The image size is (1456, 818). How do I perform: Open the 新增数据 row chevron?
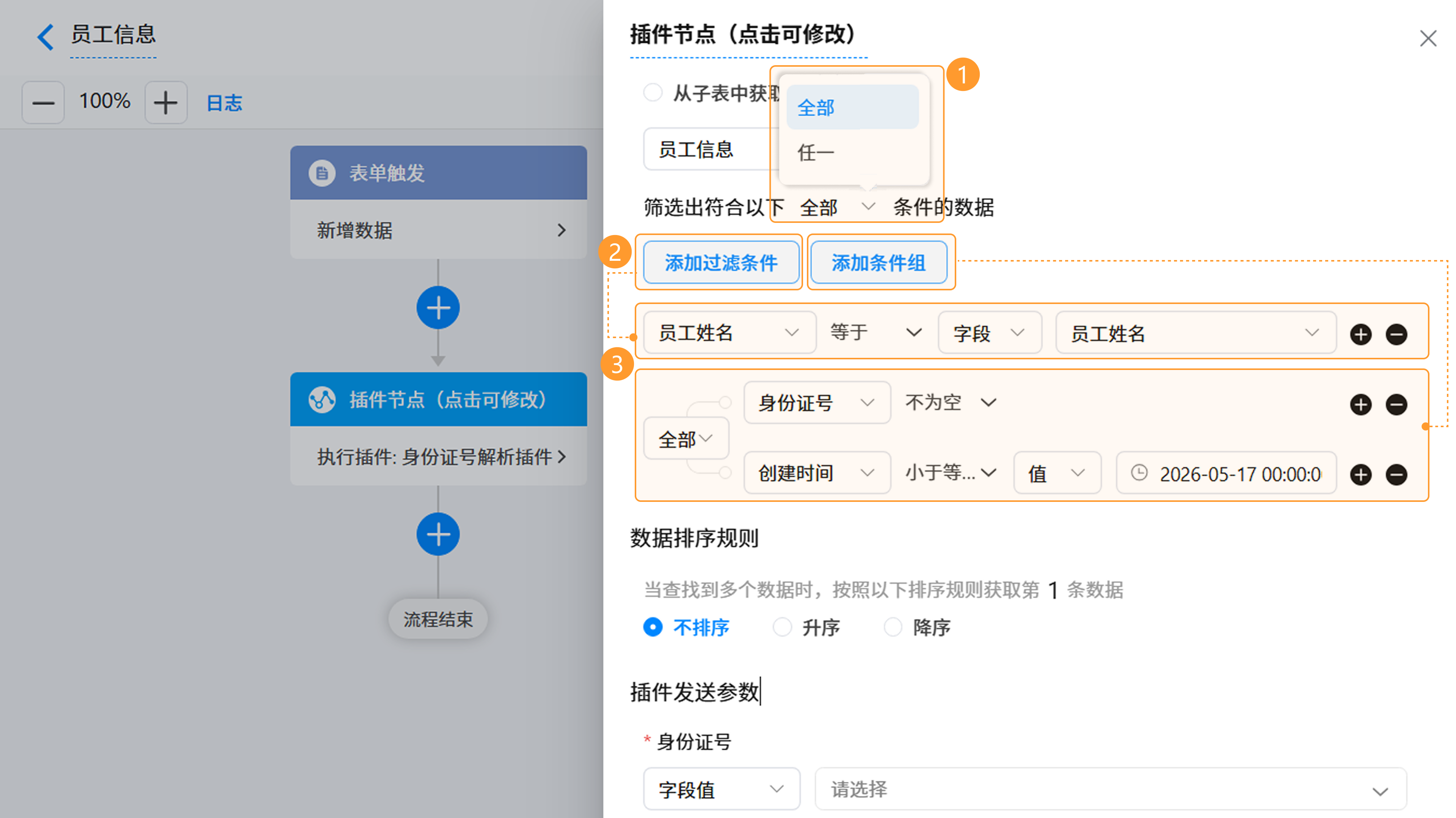(x=561, y=230)
